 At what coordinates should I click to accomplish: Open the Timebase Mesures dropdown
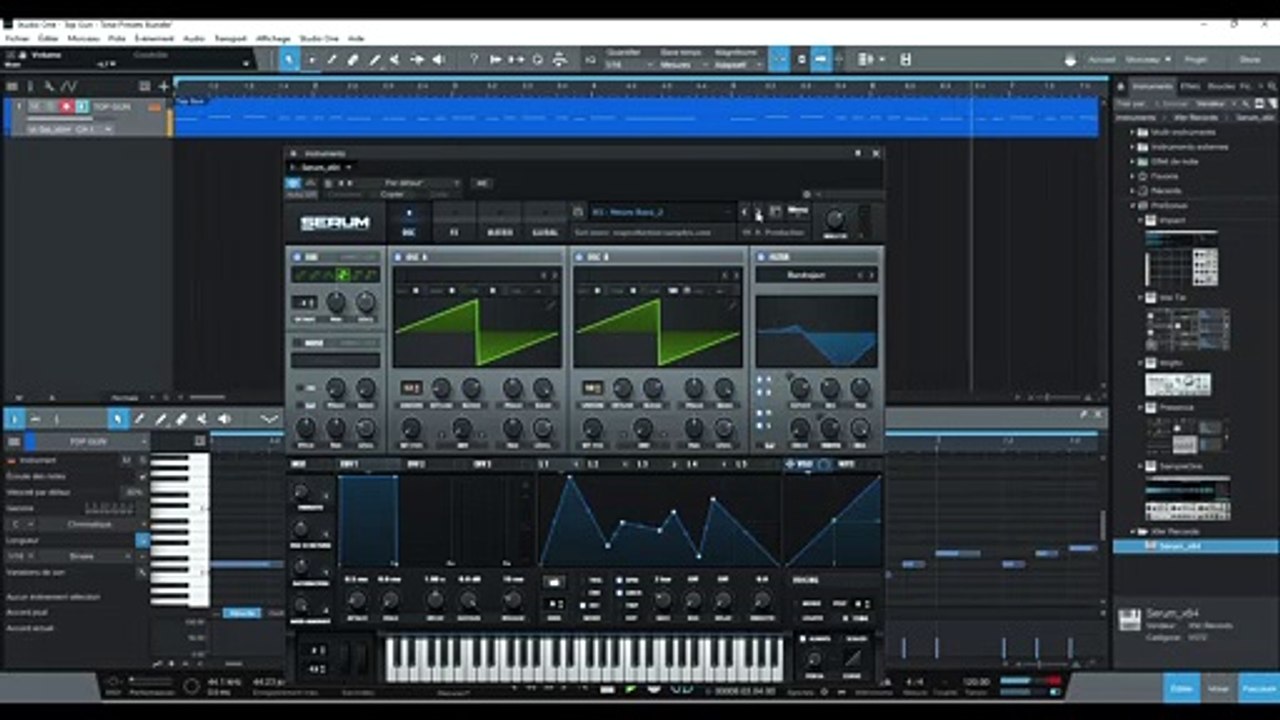685,65
